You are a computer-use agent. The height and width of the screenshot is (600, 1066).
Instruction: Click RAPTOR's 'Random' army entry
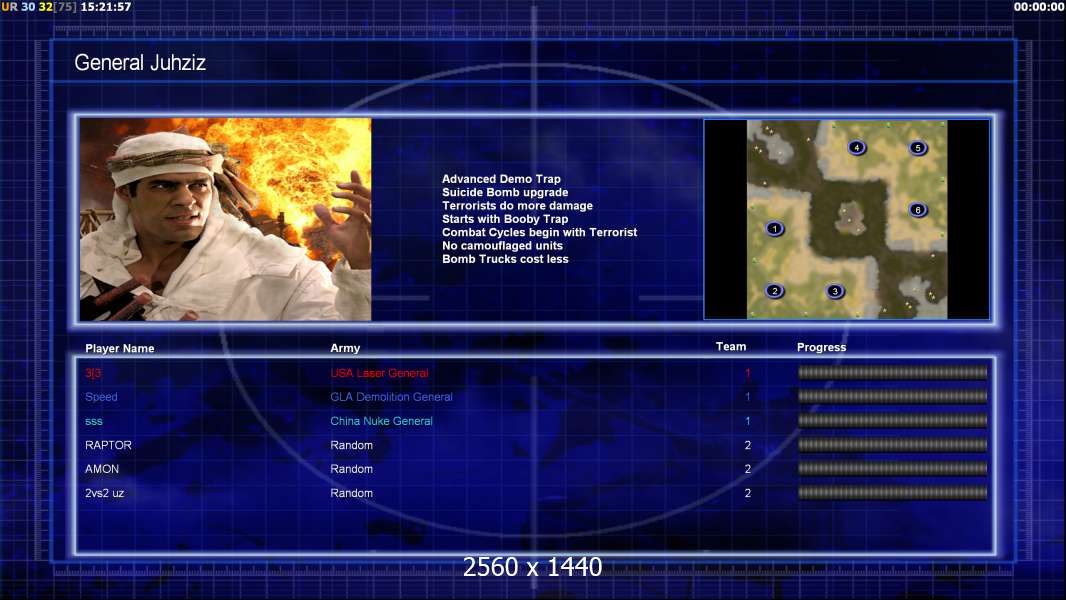(351, 445)
